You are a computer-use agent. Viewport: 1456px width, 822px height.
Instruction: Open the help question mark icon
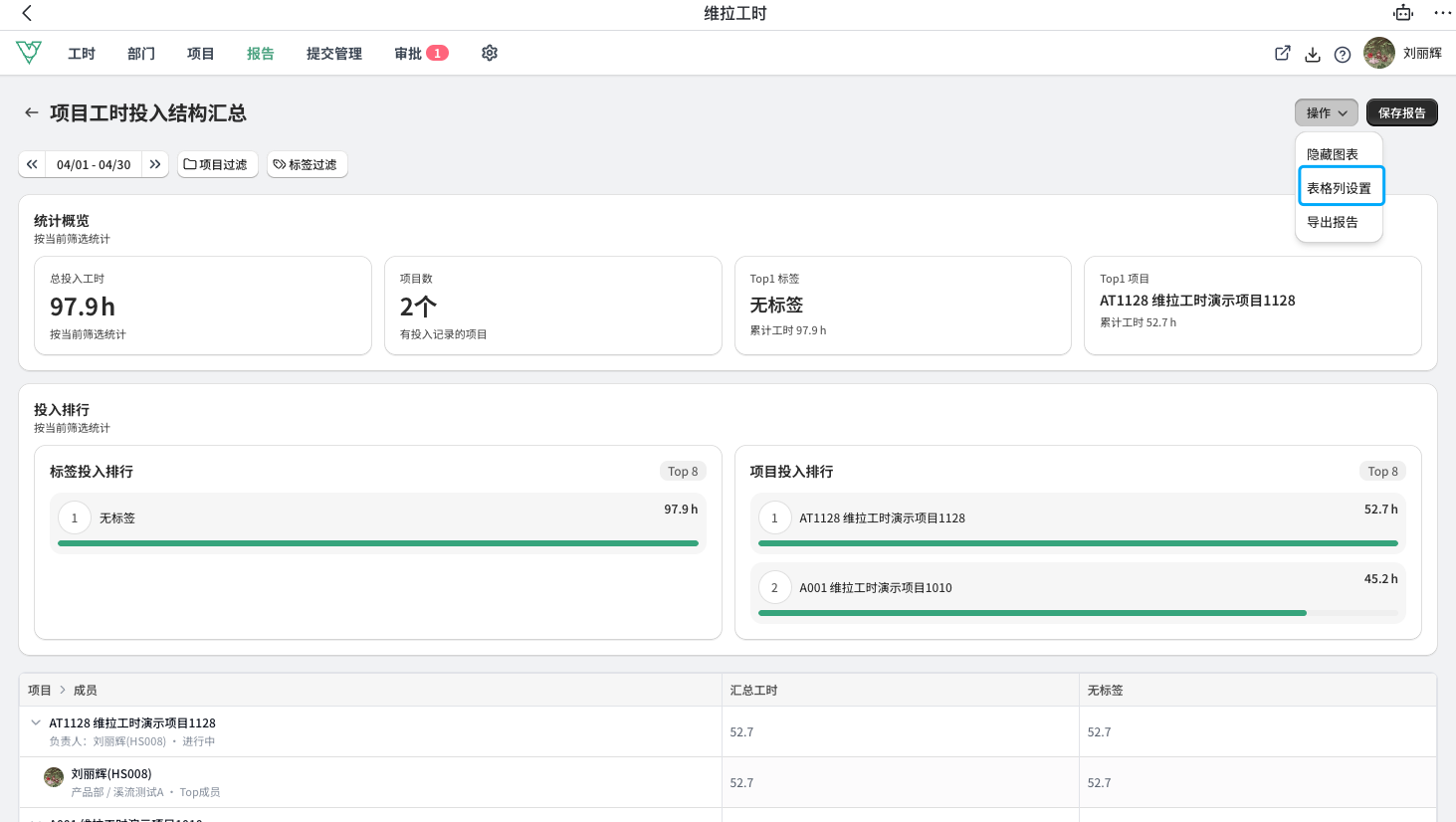pos(1343,54)
